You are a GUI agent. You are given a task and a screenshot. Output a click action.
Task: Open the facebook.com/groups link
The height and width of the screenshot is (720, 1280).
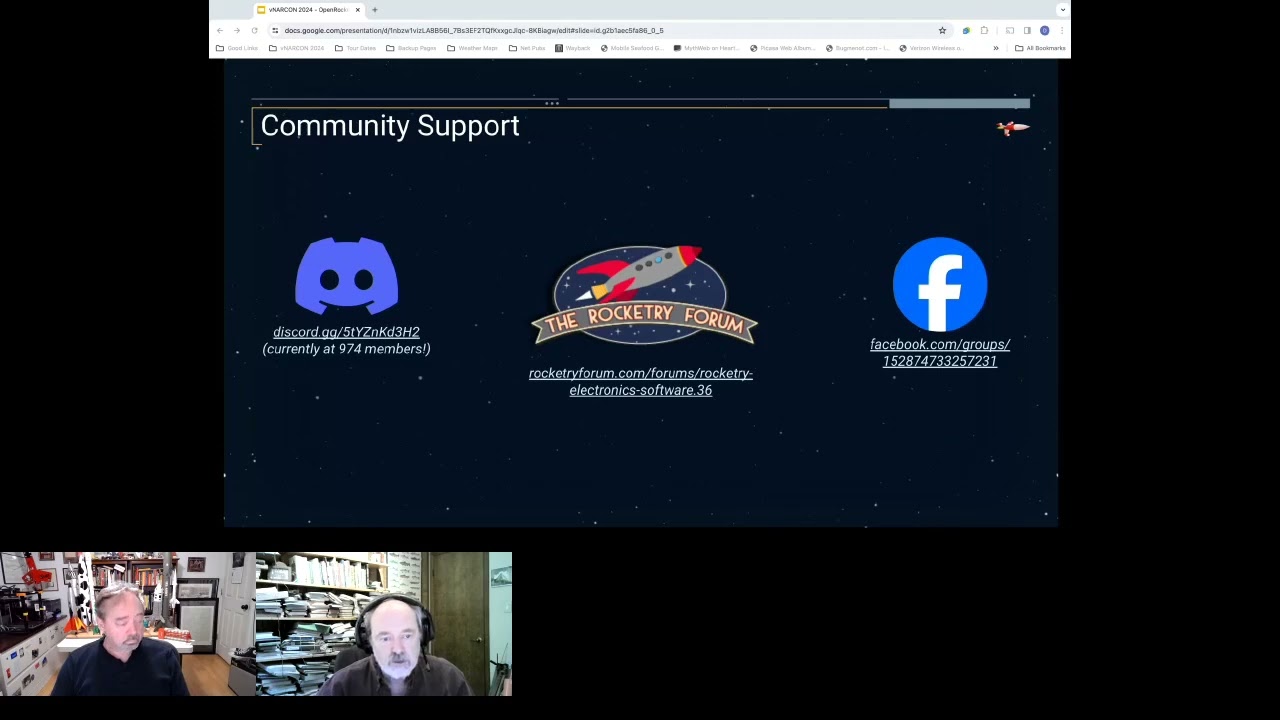click(x=940, y=352)
